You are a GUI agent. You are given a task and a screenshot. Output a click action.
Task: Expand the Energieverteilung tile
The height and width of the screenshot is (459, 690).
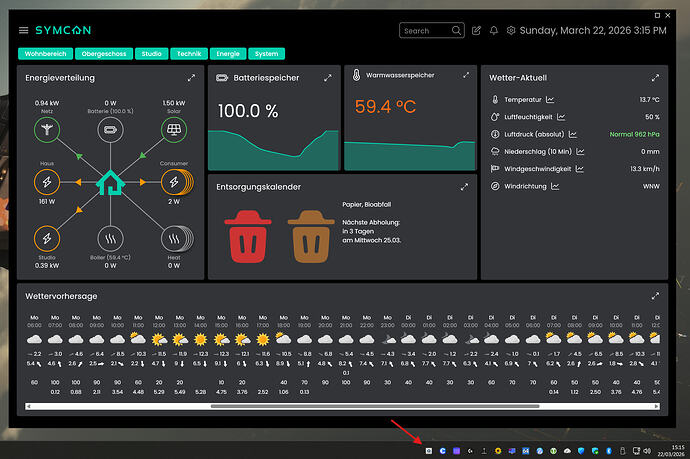click(191, 77)
